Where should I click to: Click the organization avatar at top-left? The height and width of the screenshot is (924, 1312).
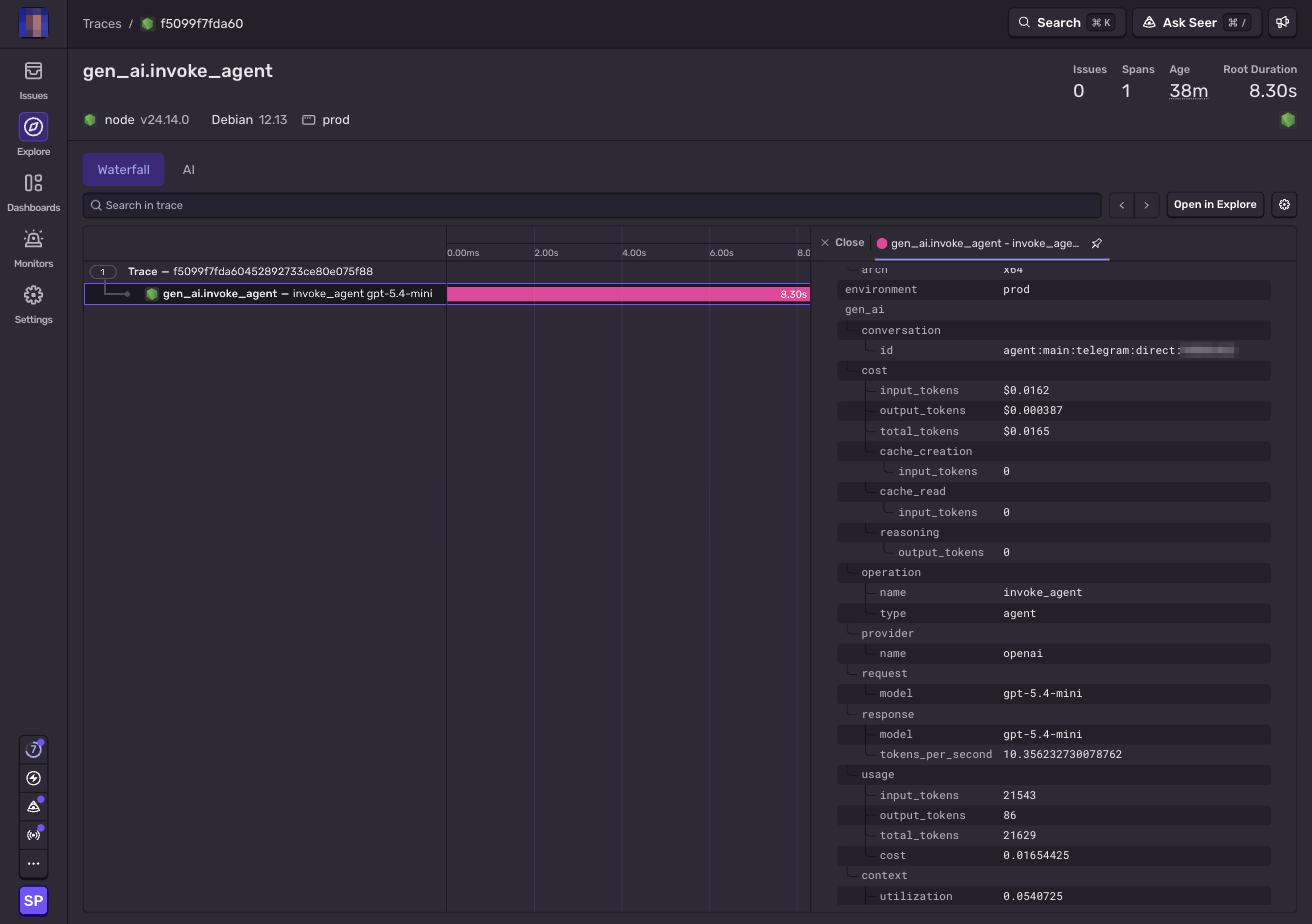(33, 23)
